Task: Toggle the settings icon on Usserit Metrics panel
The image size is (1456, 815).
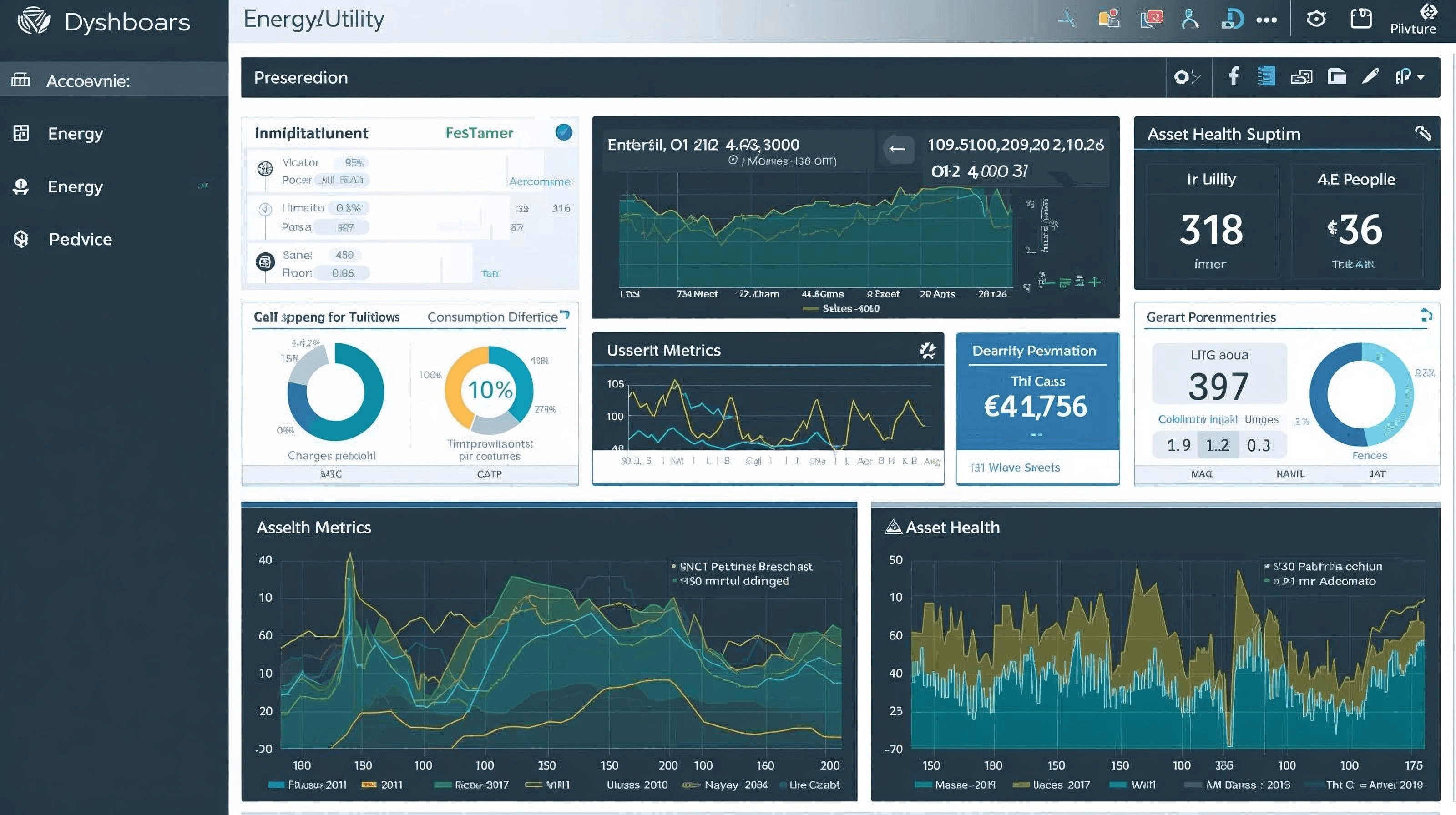Action: point(928,350)
